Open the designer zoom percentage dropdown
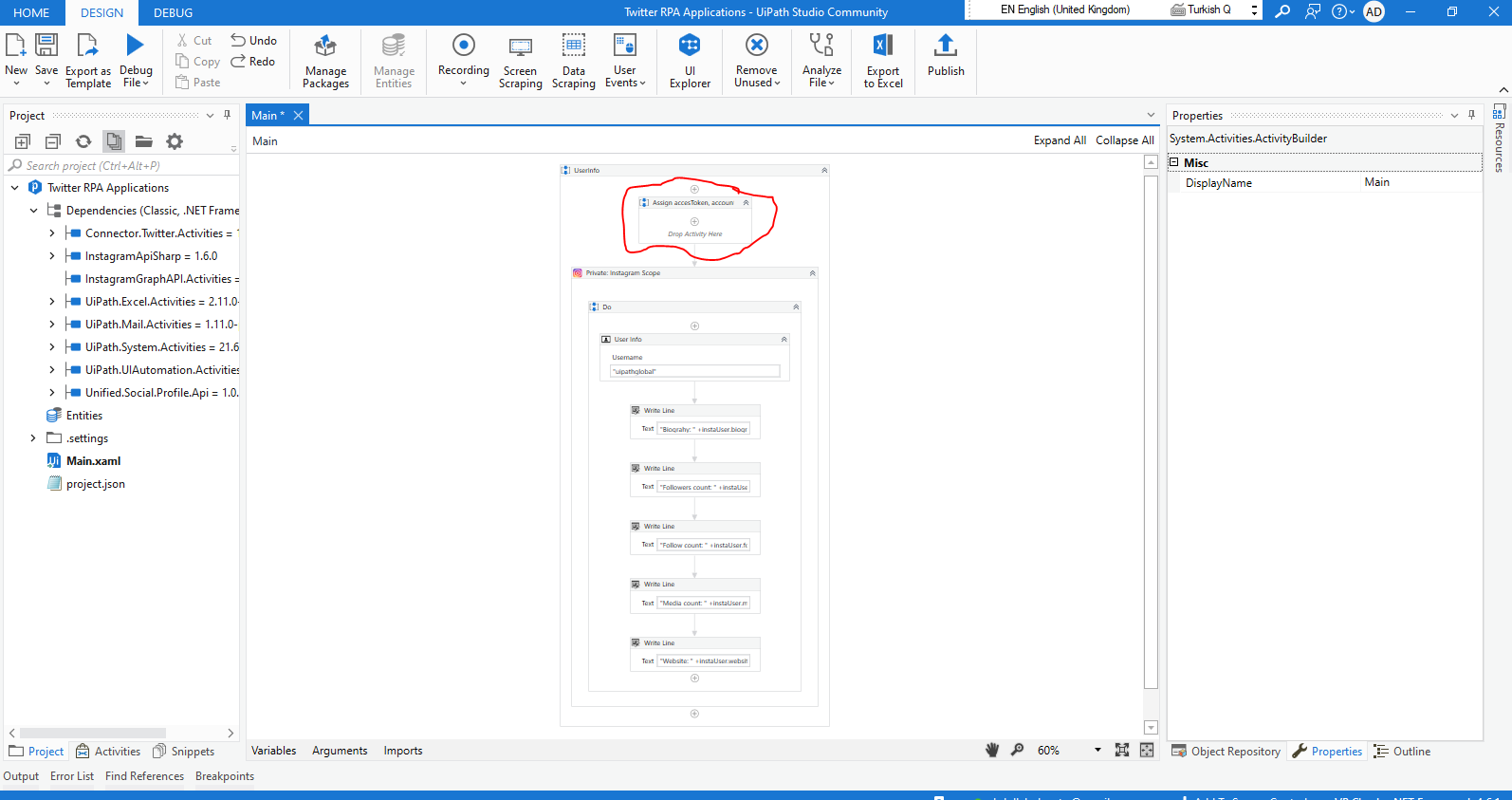The height and width of the screenshot is (800, 1512). [x=1097, y=750]
